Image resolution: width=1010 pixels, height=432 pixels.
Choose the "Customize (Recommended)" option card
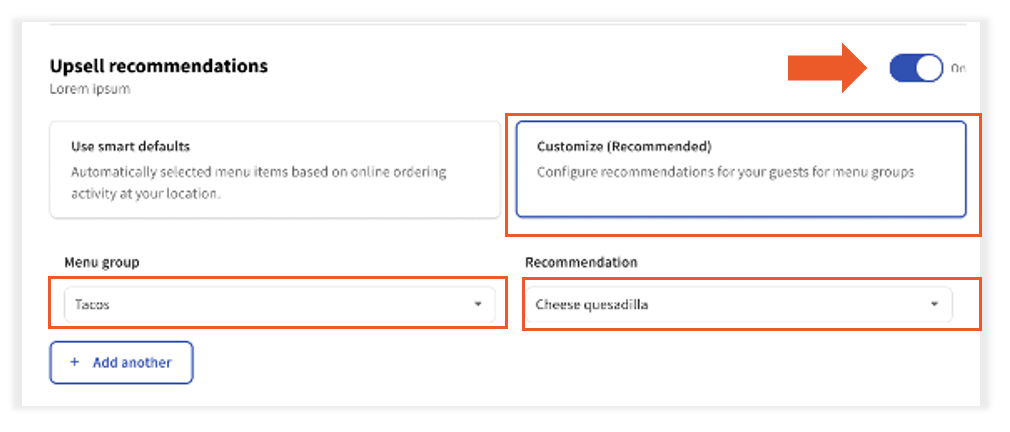click(740, 170)
